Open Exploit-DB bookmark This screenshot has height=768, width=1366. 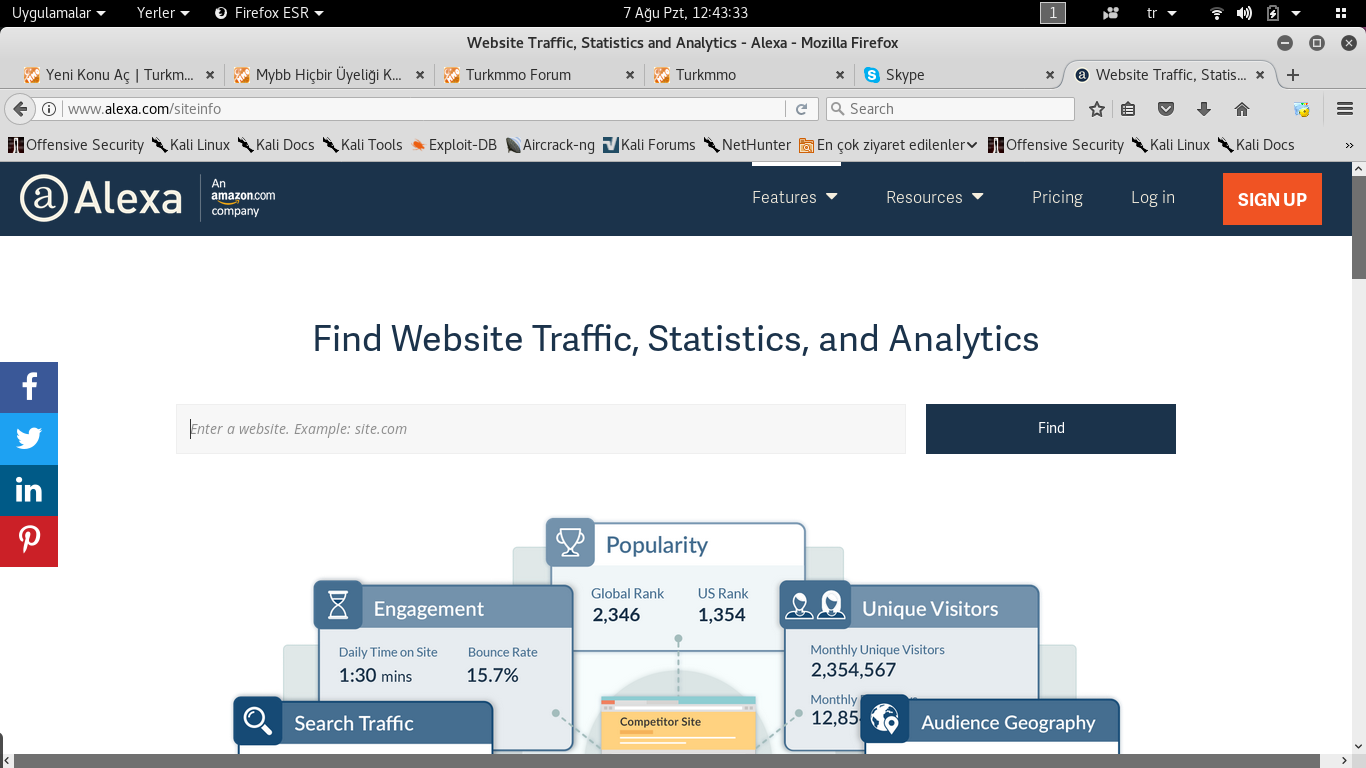pyautogui.click(x=453, y=145)
